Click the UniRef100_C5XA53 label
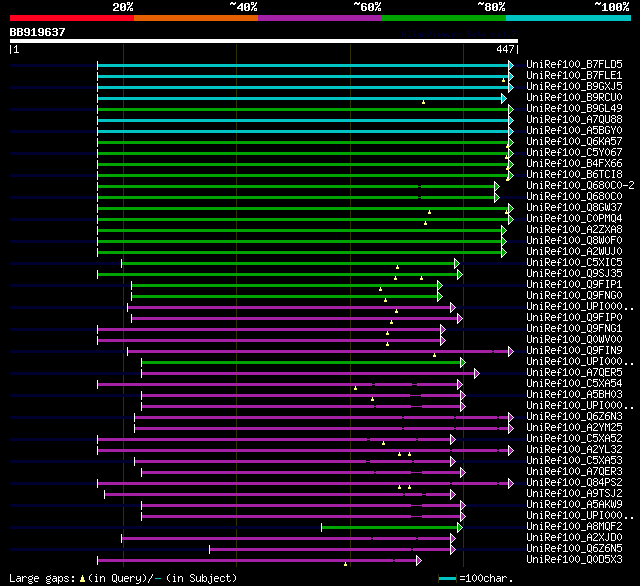 click(x=574, y=461)
